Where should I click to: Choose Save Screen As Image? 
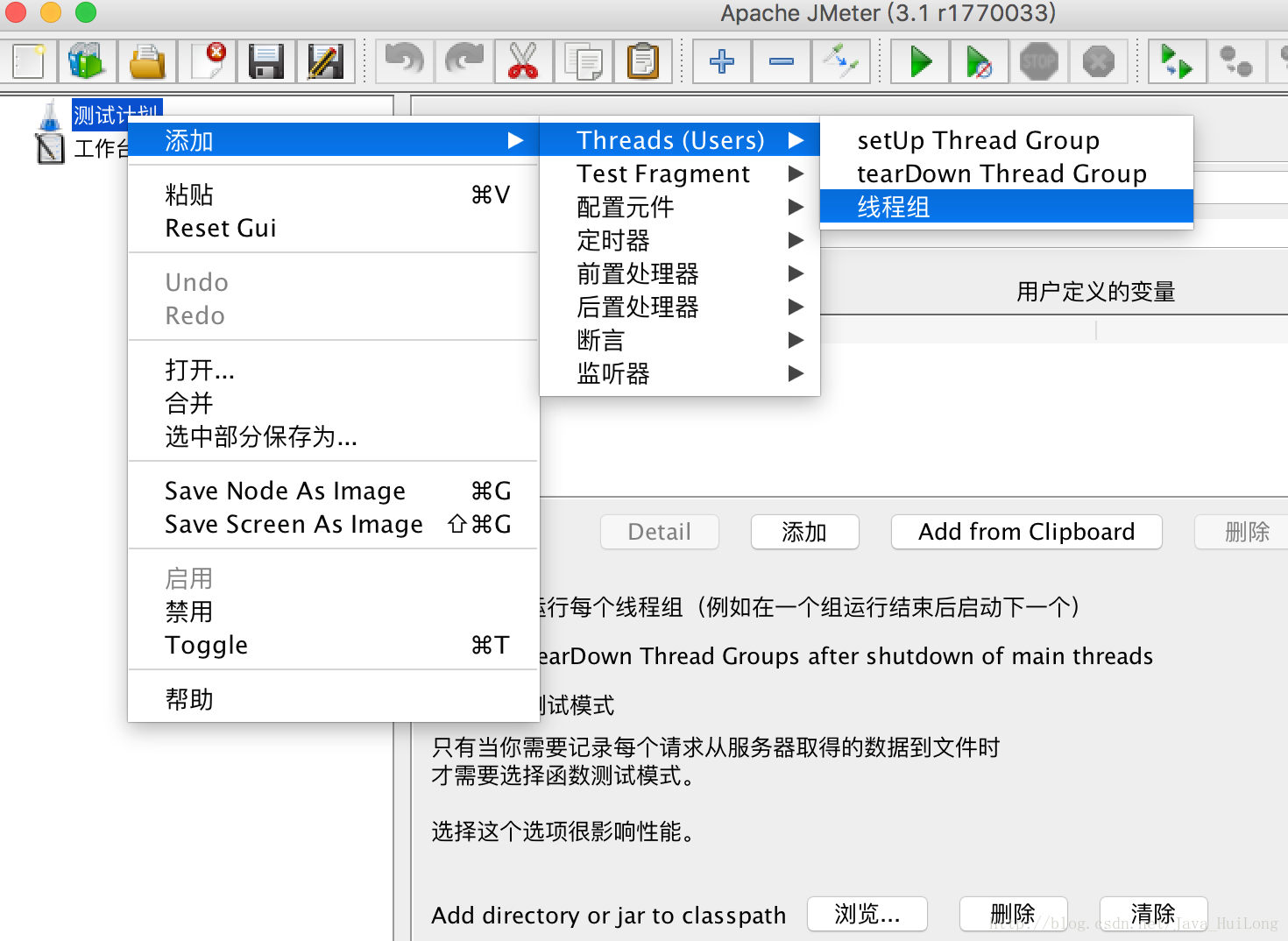pos(333,524)
